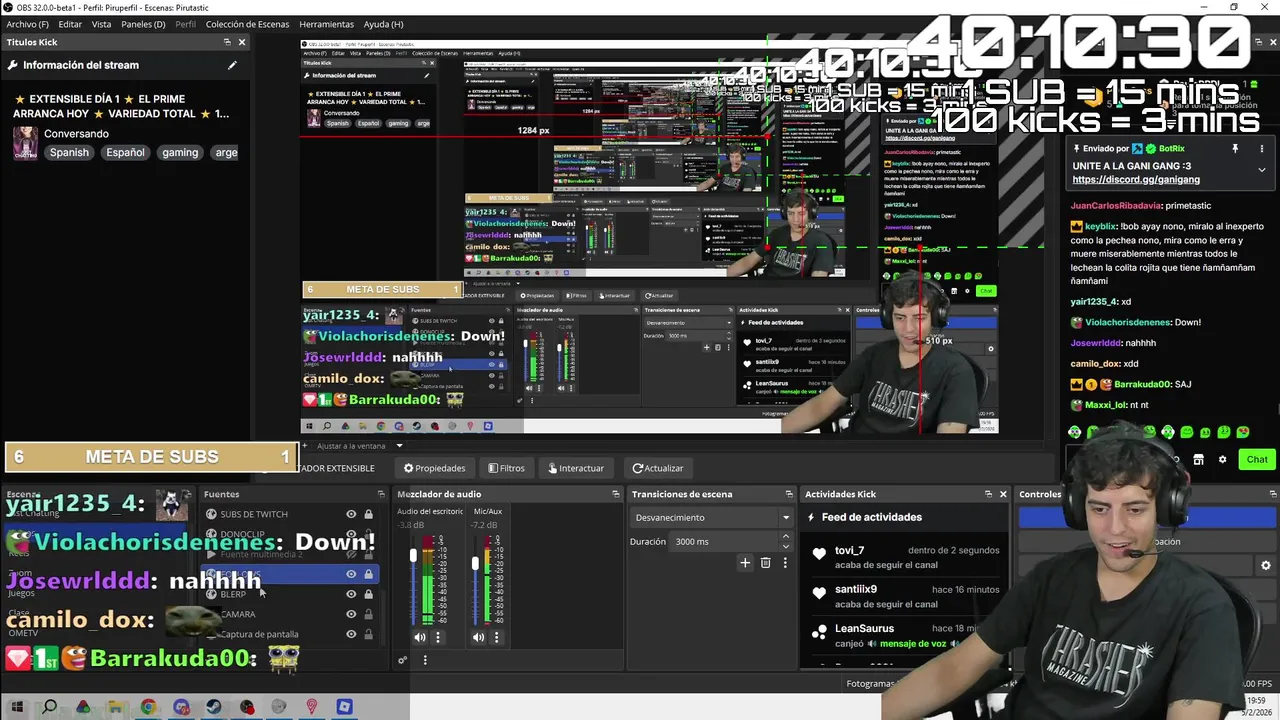Collapse the pinned BotRix message chevron
Viewport: 1280px width, 720px height.
tap(1262, 170)
